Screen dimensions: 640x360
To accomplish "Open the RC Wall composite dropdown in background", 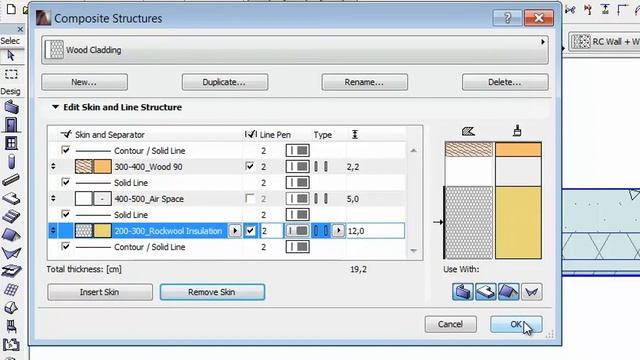I will (x=604, y=42).
